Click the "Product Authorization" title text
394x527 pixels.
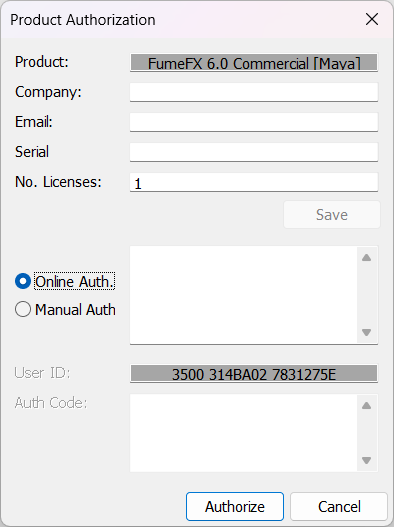click(x=83, y=20)
